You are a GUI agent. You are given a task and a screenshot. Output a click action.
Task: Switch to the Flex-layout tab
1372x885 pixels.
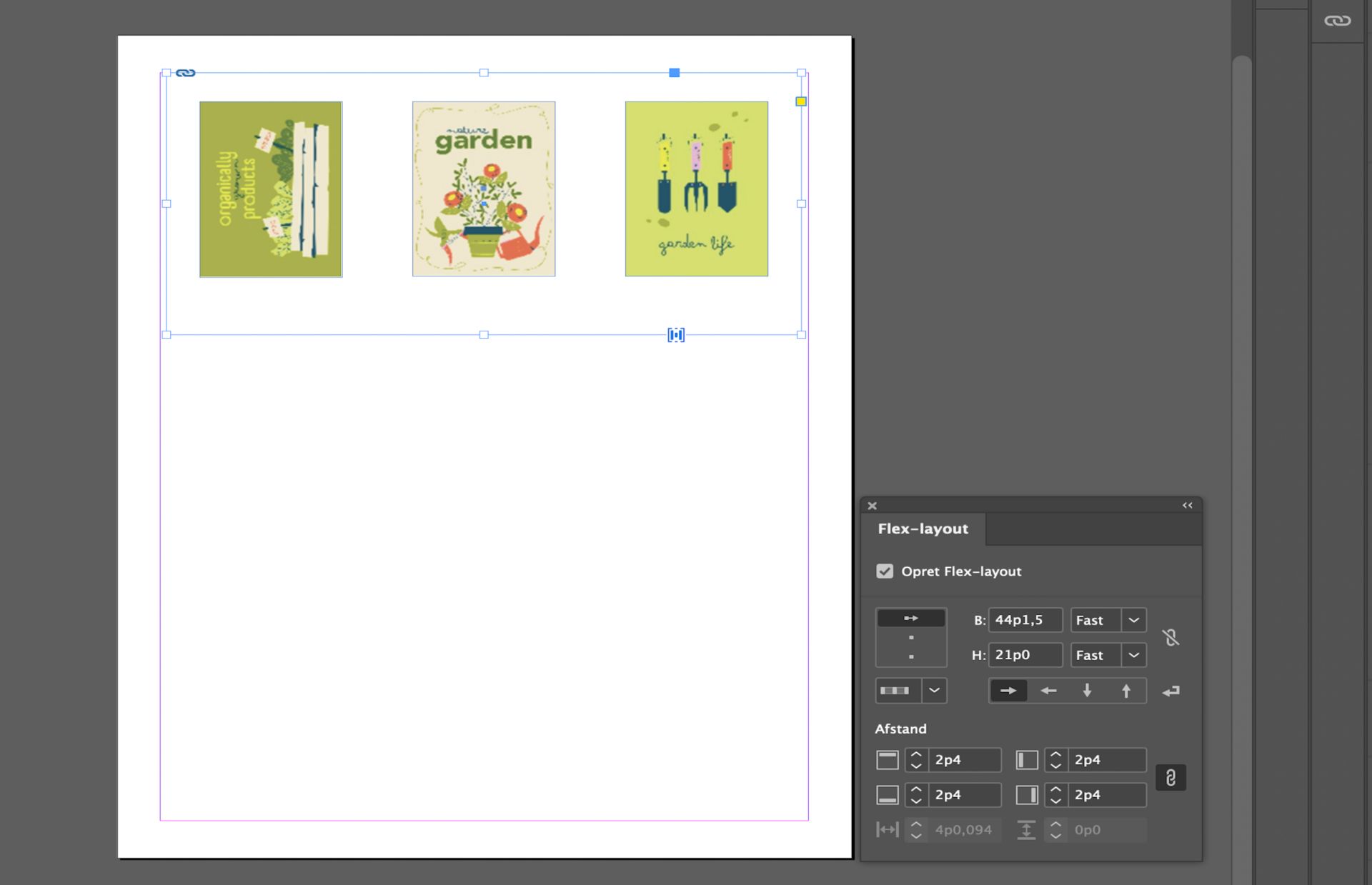923,529
